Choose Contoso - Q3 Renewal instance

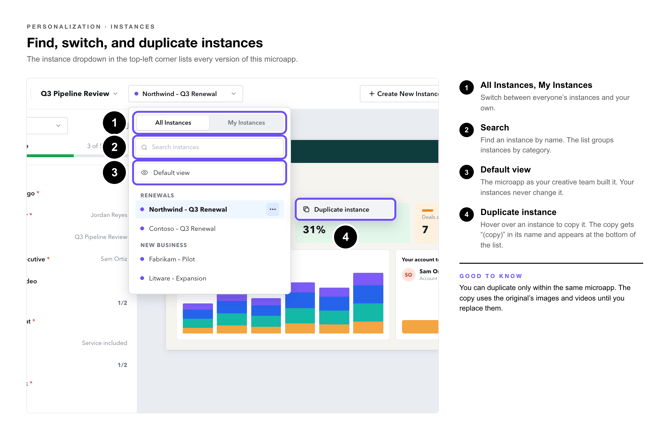point(209,229)
